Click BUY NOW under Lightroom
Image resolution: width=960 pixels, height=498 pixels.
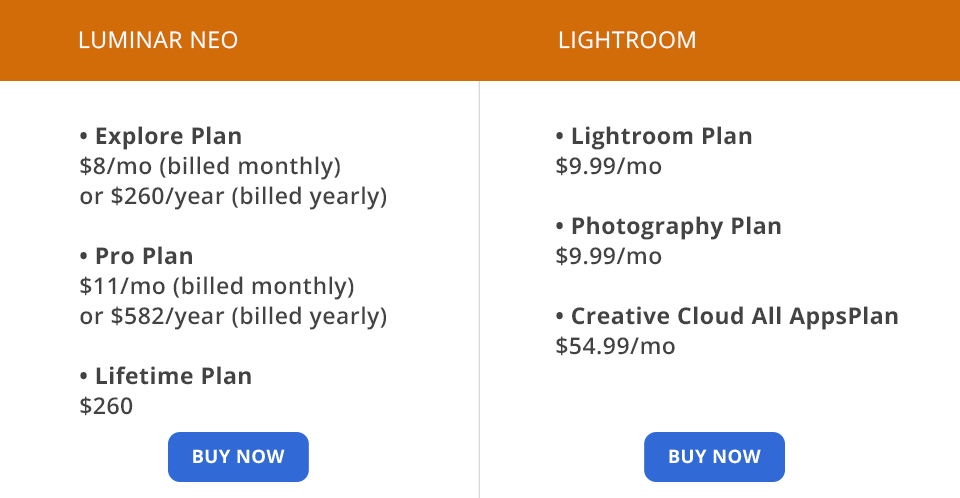click(714, 457)
